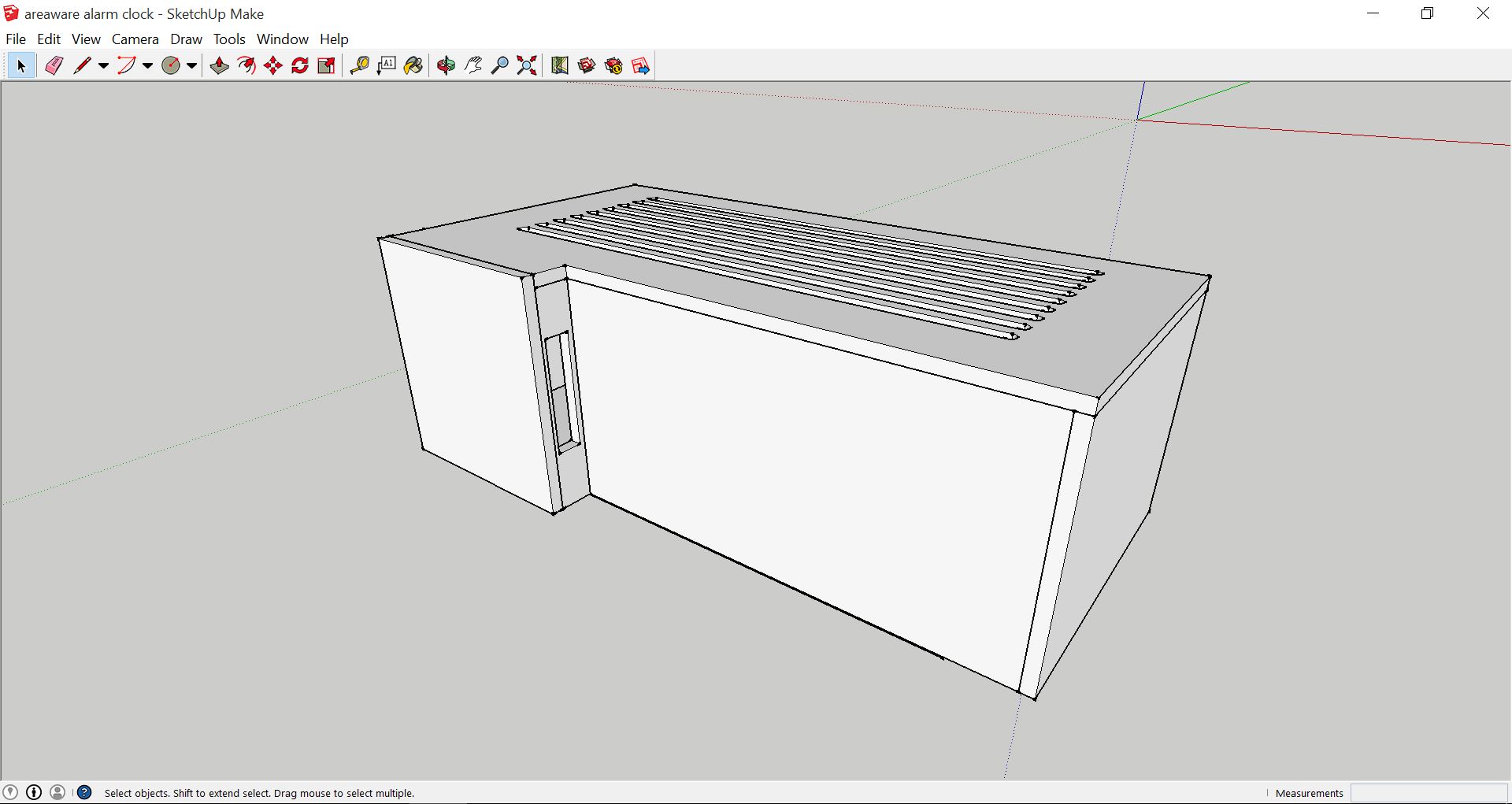Open the Tools menu
The height and width of the screenshot is (804, 1512).
tap(229, 39)
